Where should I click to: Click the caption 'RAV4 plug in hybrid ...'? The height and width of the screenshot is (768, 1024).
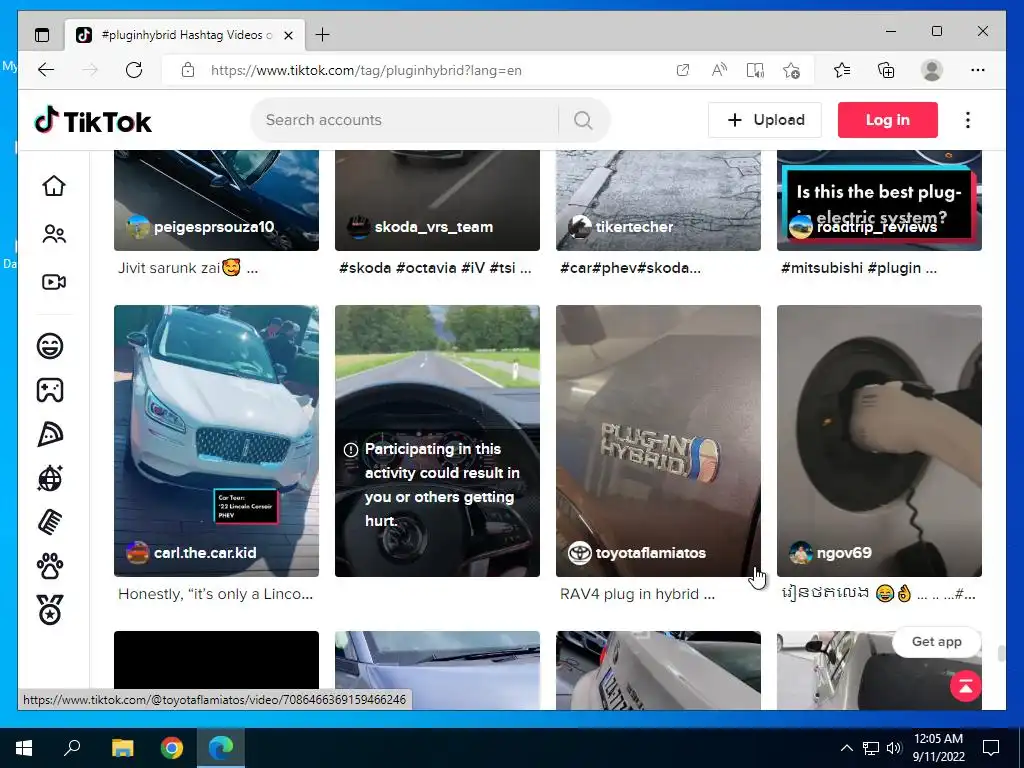coord(637,594)
